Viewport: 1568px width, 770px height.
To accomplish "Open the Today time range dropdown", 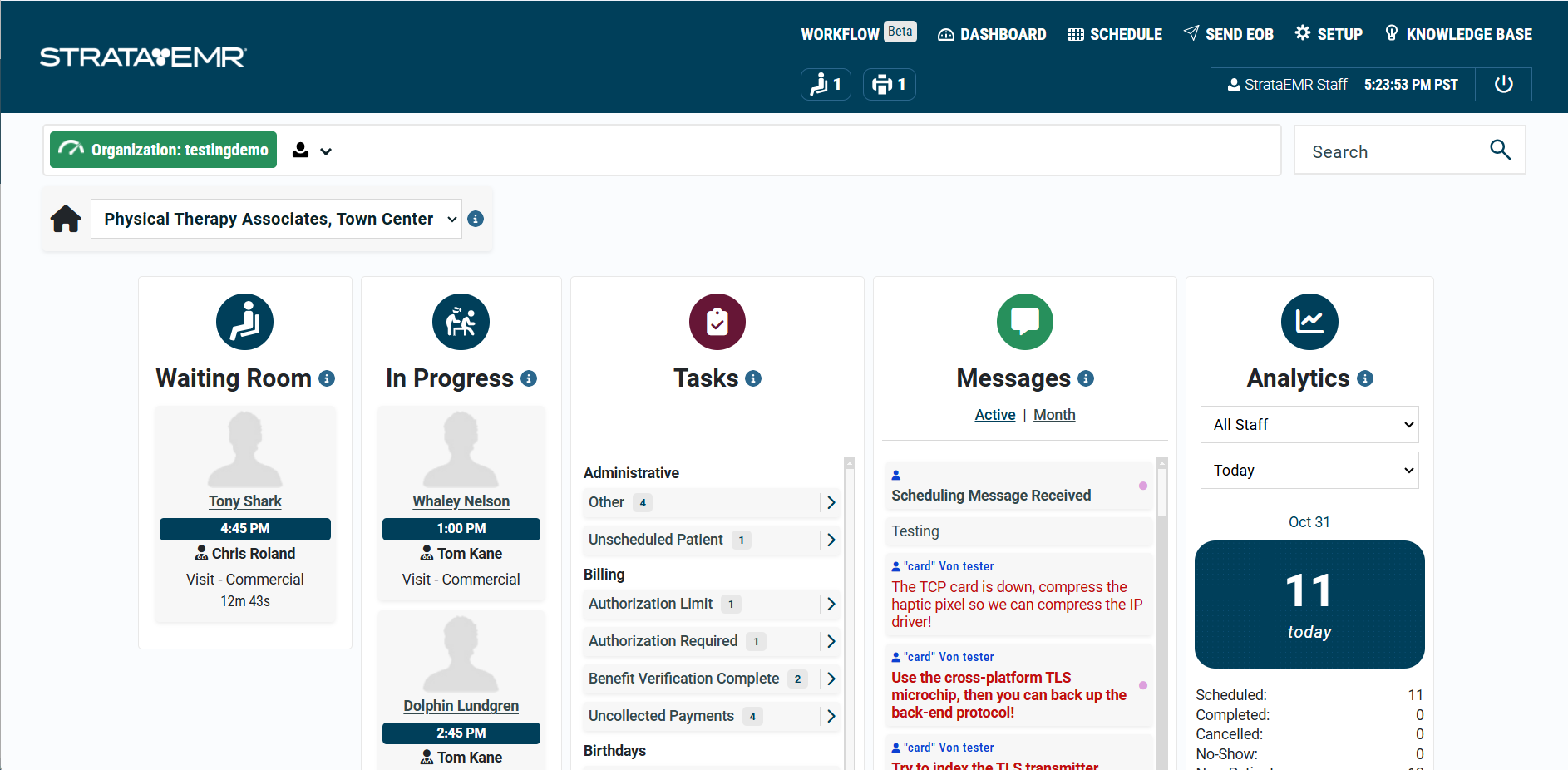I will click(1309, 470).
